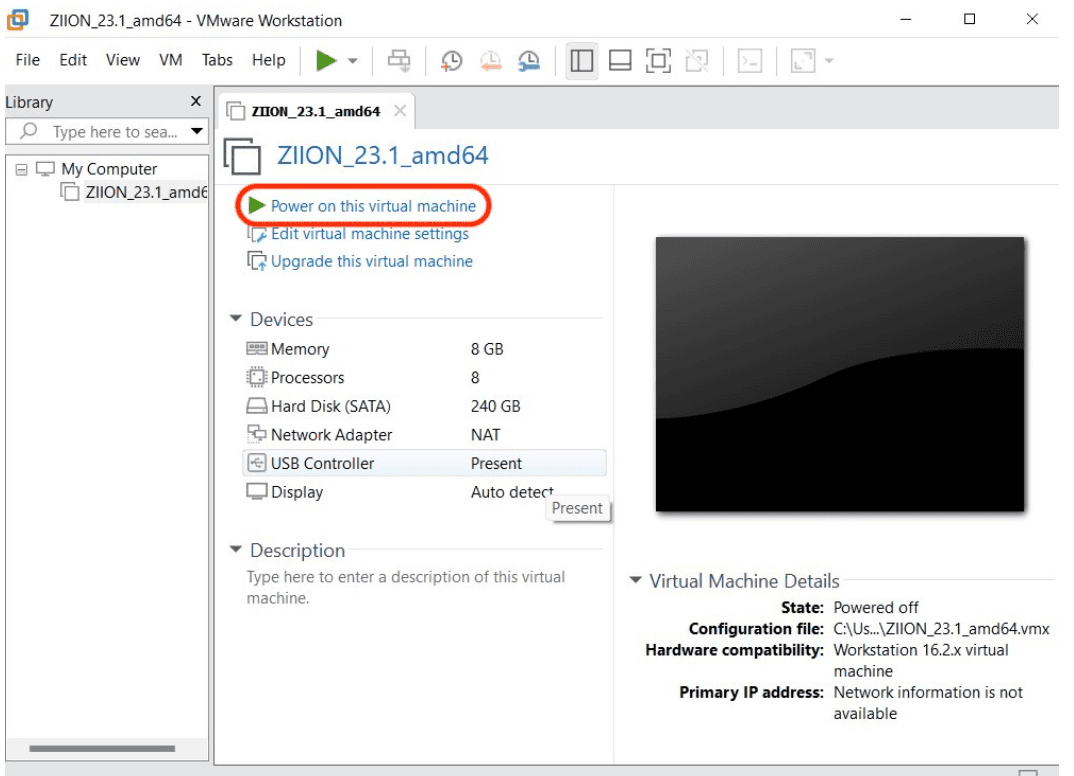Collapse the Devices section

pos(236,319)
